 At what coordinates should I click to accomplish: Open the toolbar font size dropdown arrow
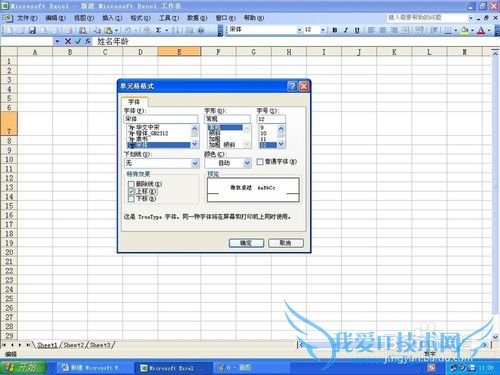coord(323,30)
